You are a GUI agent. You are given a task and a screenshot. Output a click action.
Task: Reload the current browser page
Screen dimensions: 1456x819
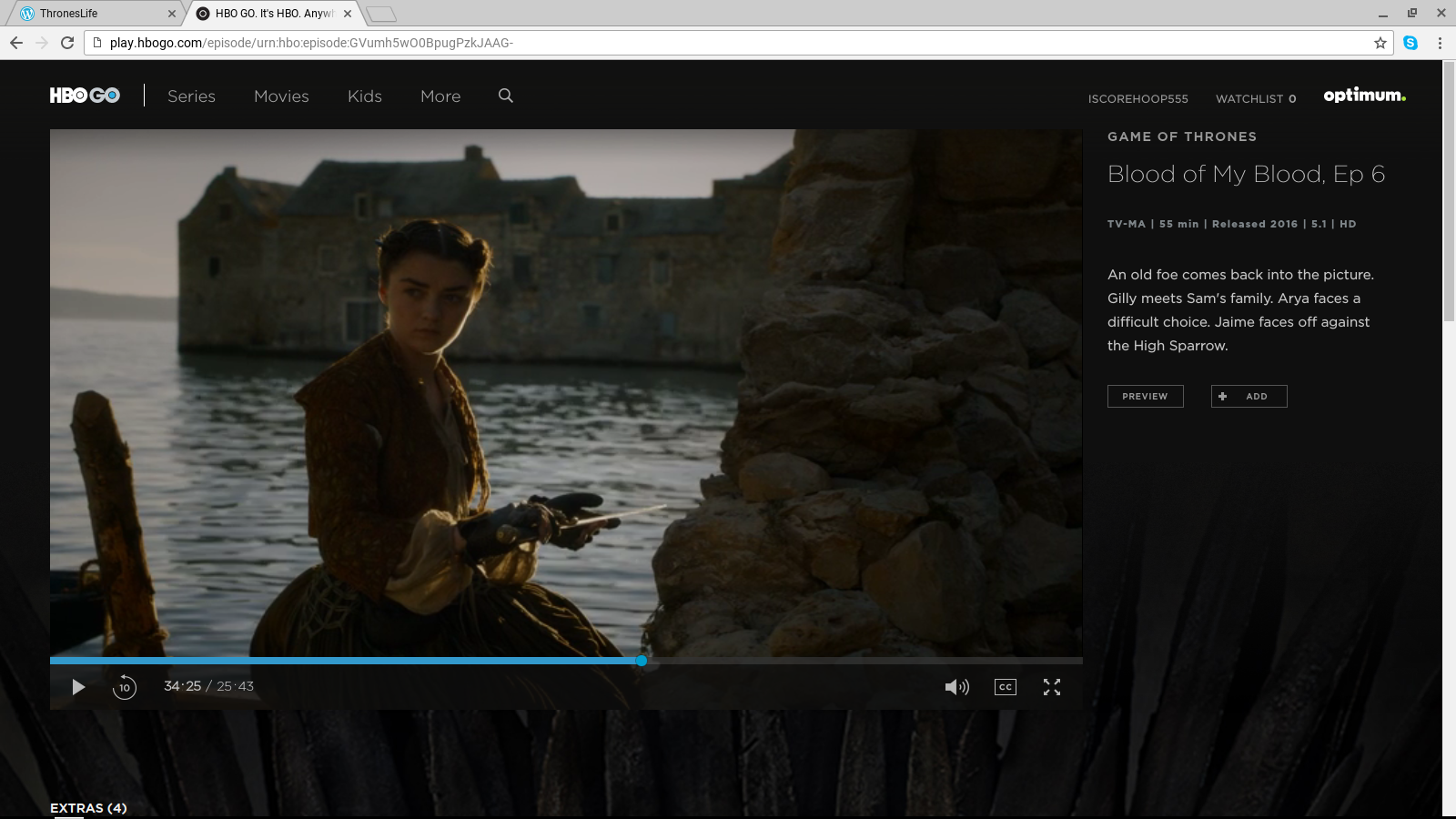coord(66,43)
